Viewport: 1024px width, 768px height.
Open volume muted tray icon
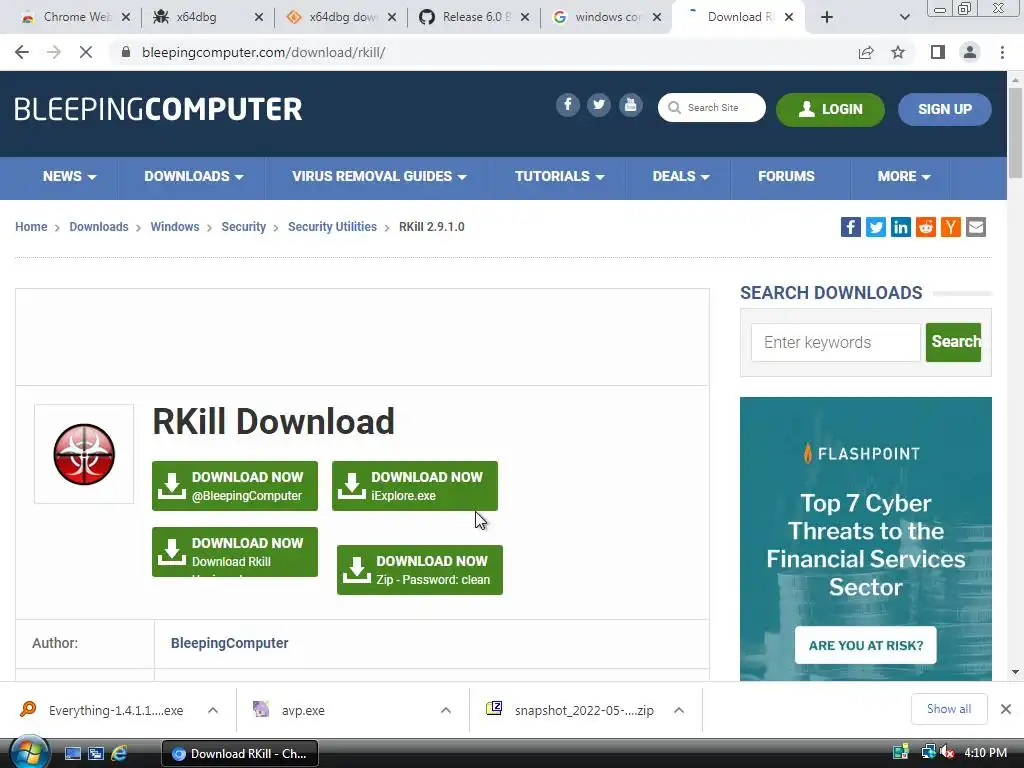(947, 752)
